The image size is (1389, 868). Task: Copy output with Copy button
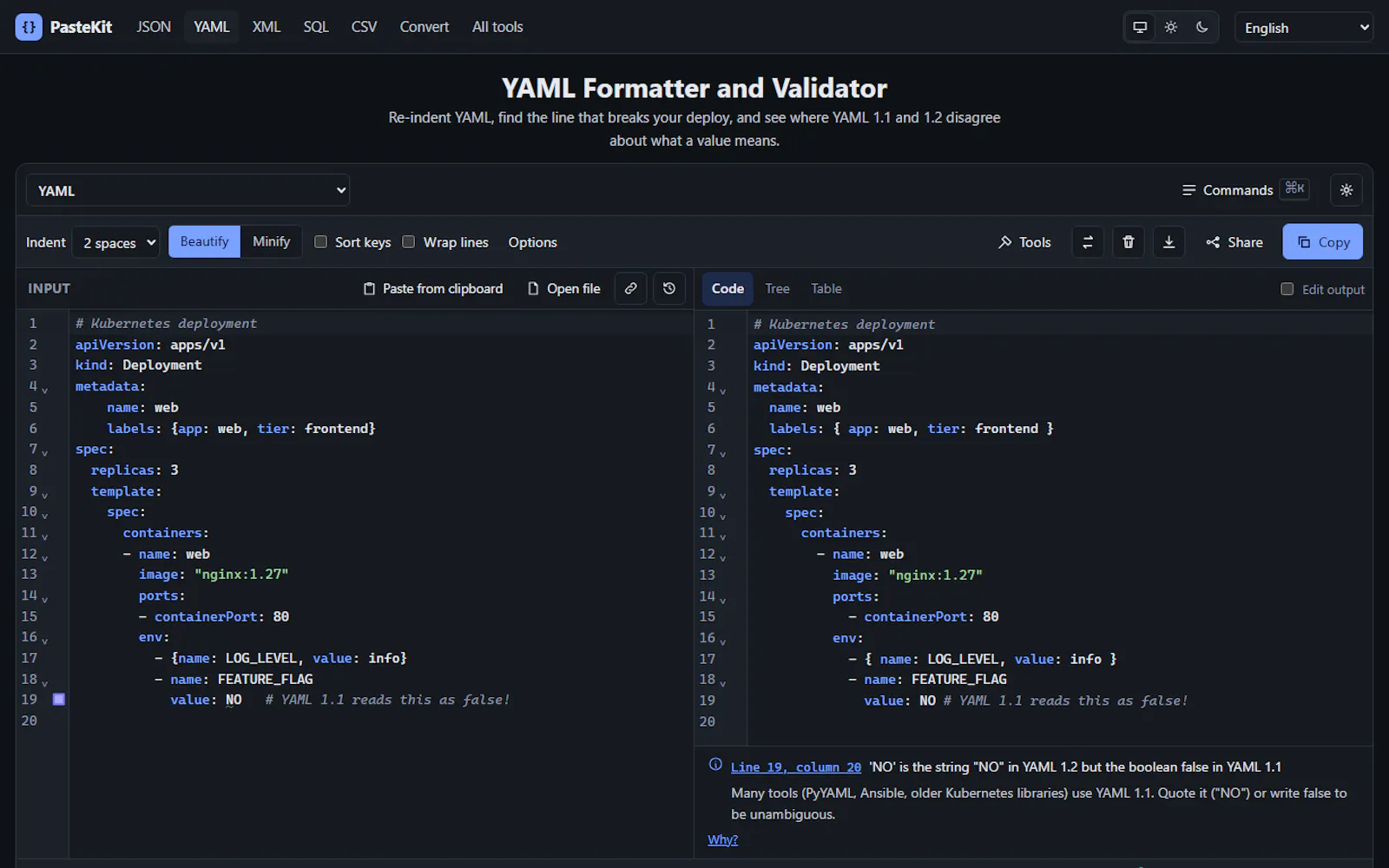(x=1323, y=242)
